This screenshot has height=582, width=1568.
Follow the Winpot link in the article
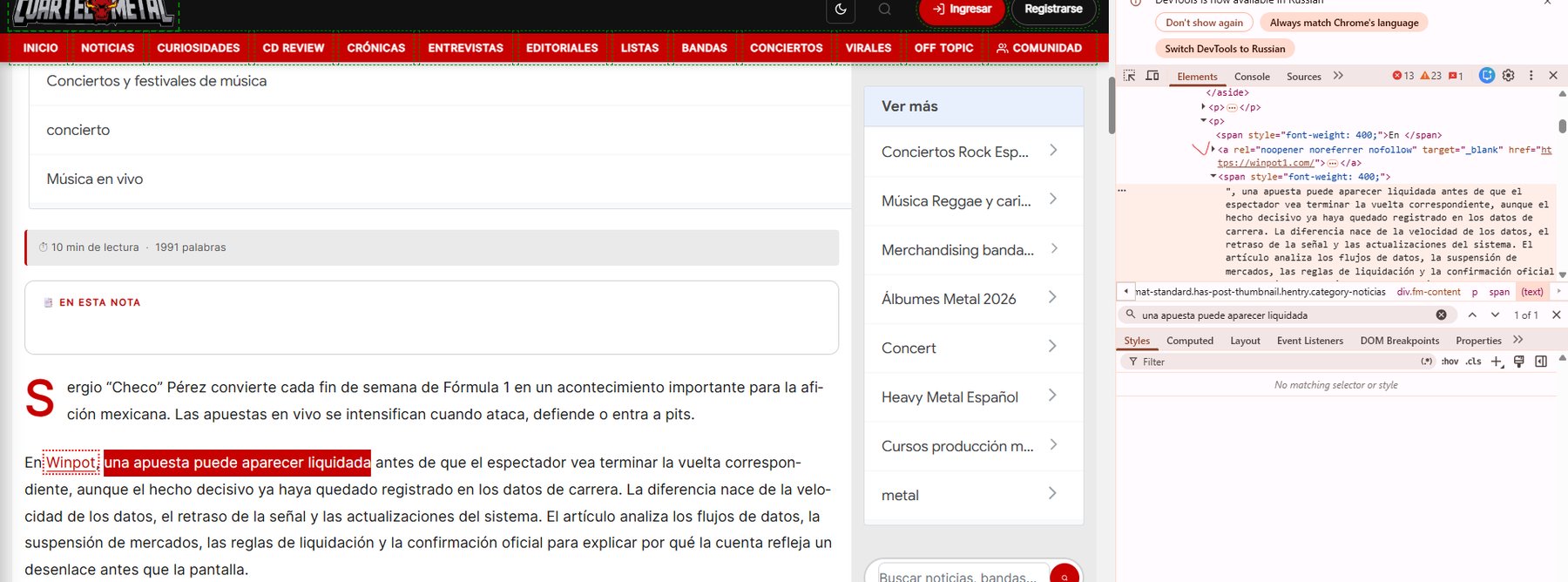pyautogui.click(x=71, y=463)
